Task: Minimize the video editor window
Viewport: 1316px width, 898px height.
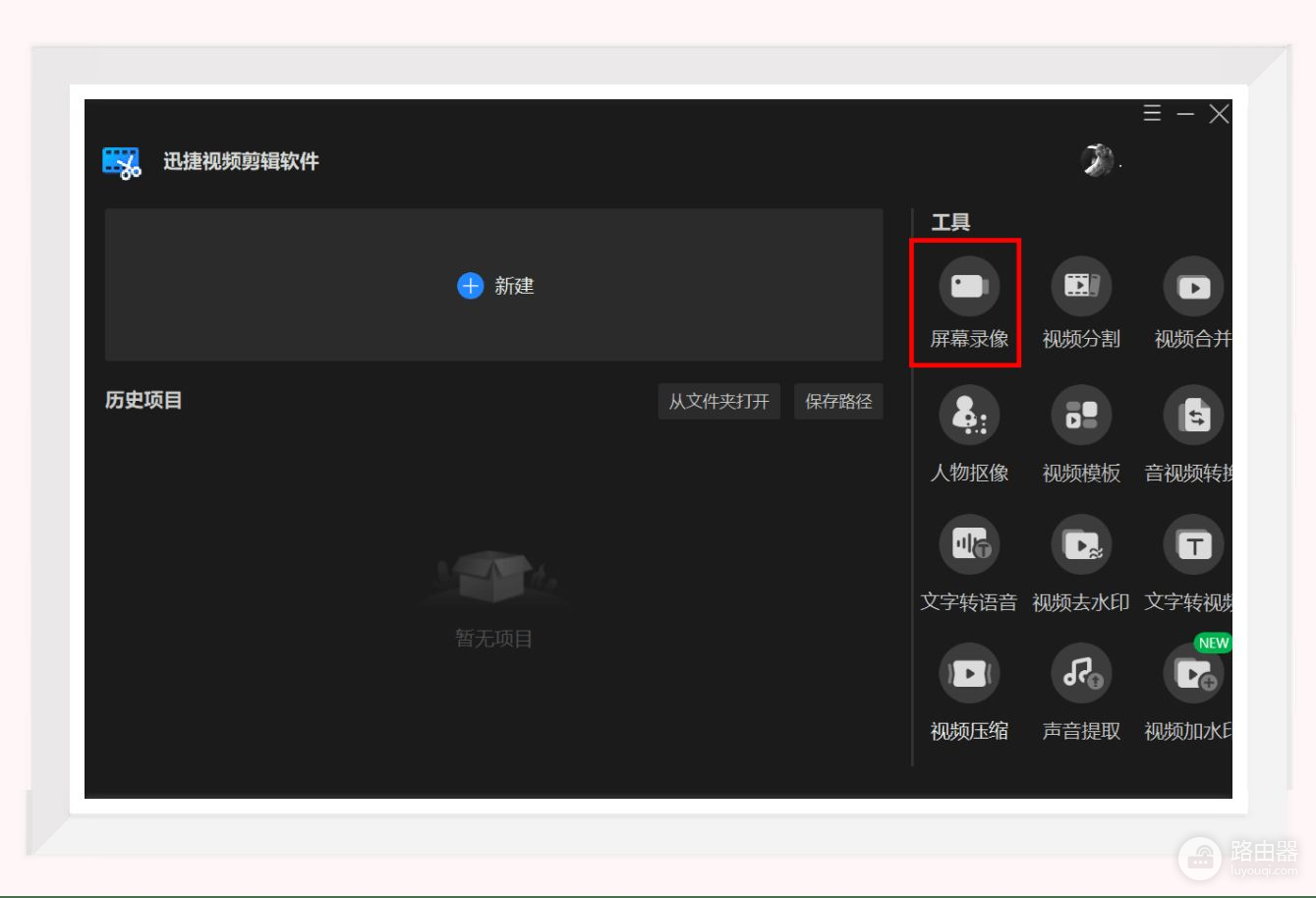Action: click(x=1185, y=114)
